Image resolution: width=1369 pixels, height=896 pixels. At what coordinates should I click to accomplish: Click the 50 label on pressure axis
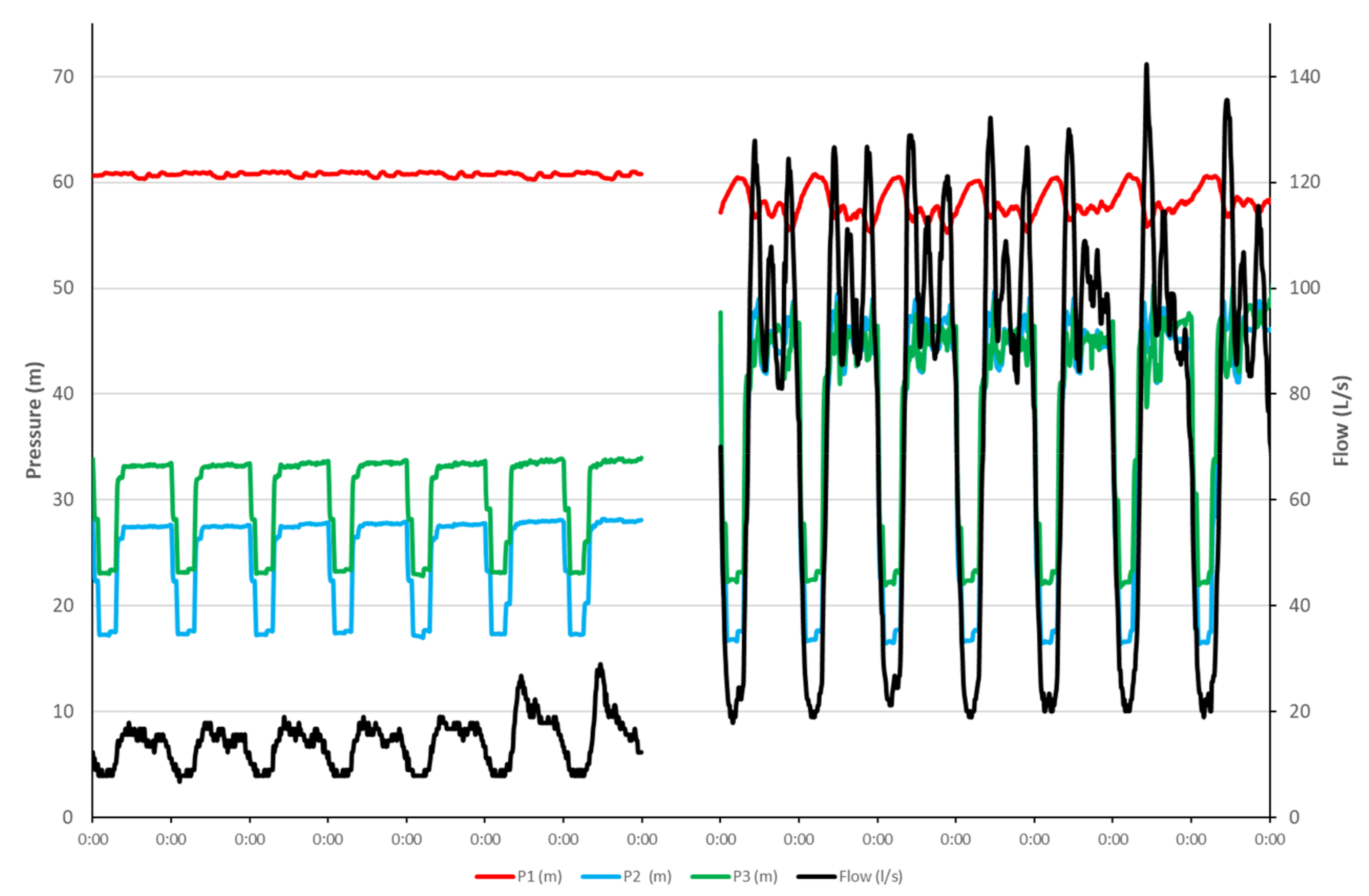(x=63, y=288)
